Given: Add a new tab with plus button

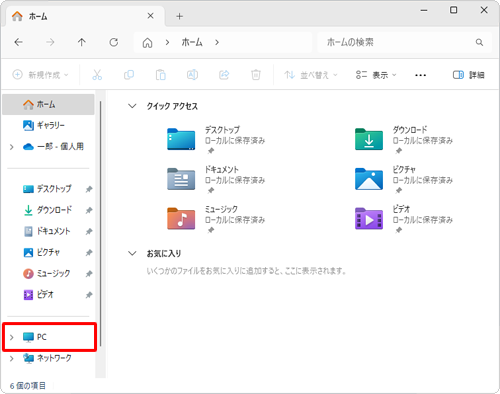Looking at the screenshot, I should 179,16.
